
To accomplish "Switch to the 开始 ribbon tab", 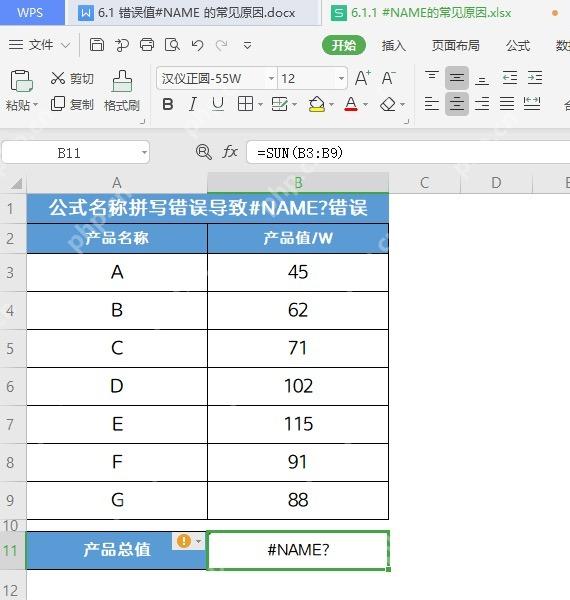I will pos(344,46).
